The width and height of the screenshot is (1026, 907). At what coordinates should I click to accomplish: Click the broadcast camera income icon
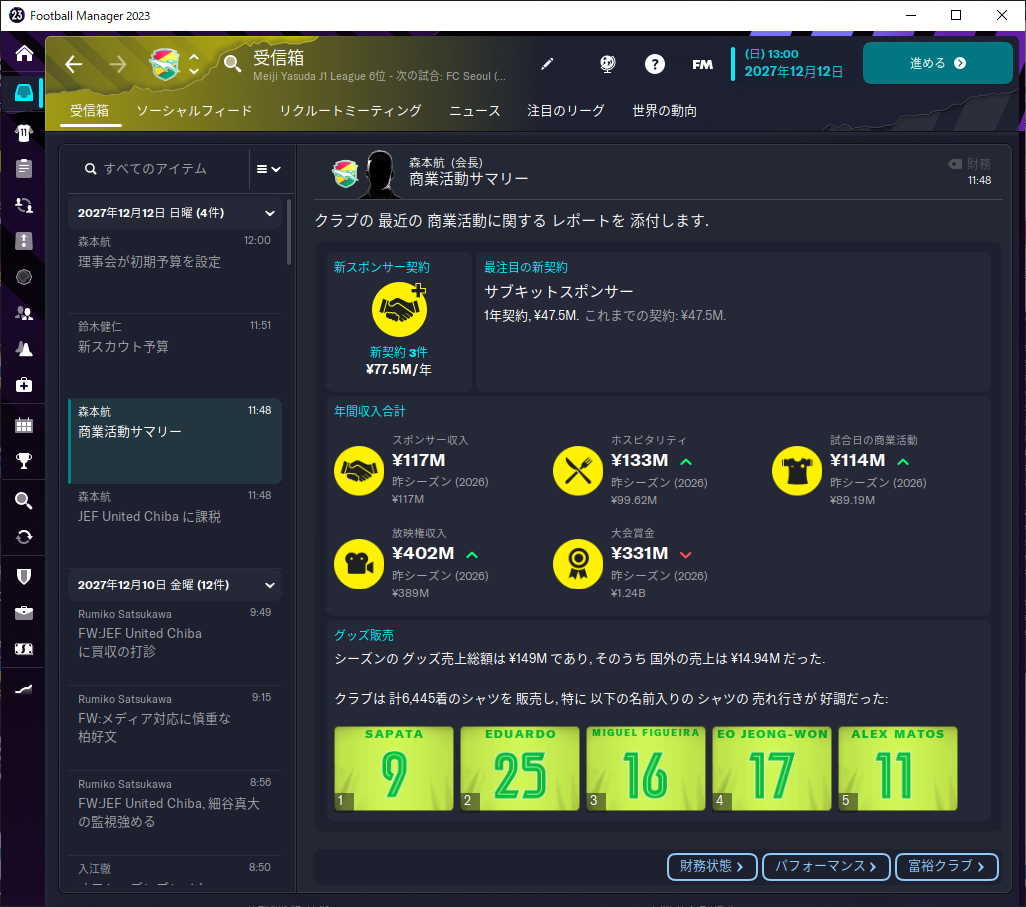tap(359, 563)
